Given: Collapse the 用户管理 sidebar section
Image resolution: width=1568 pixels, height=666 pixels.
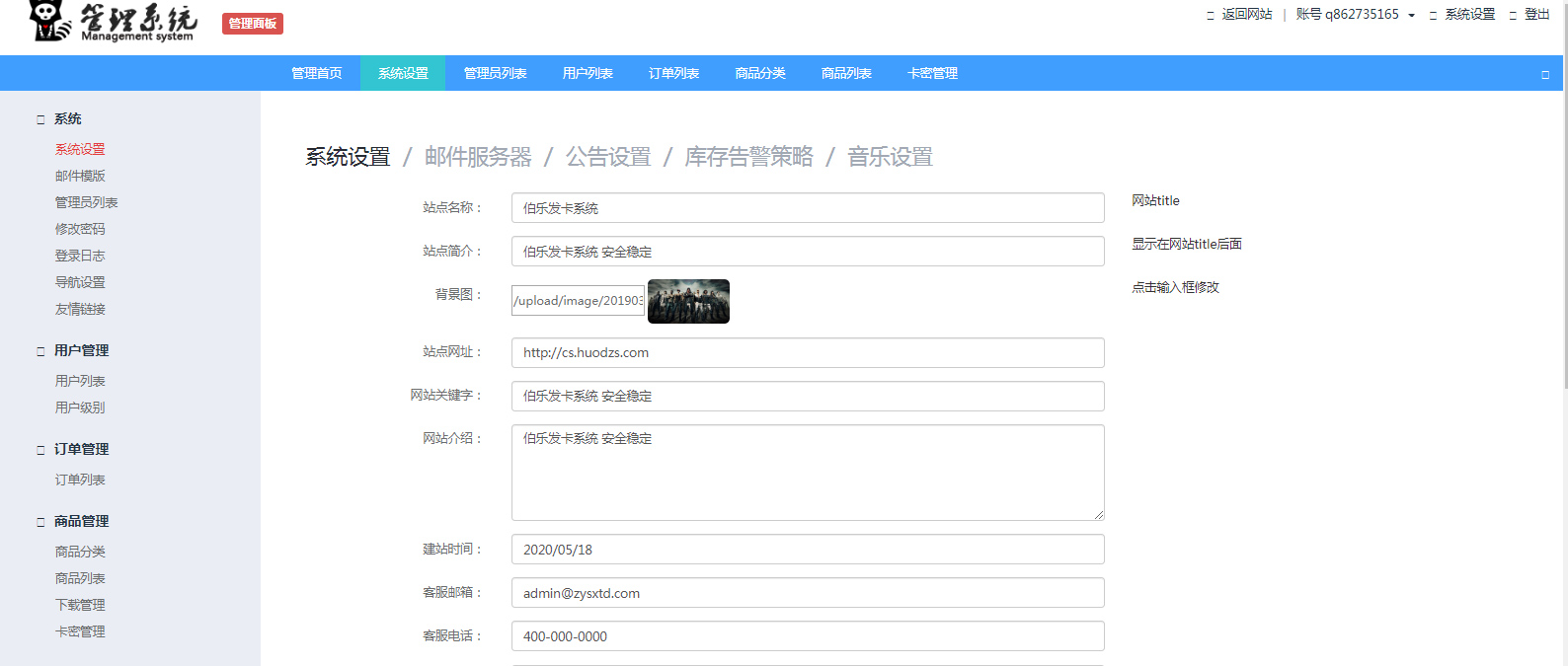Looking at the screenshot, I should click(x=41, y=351).
